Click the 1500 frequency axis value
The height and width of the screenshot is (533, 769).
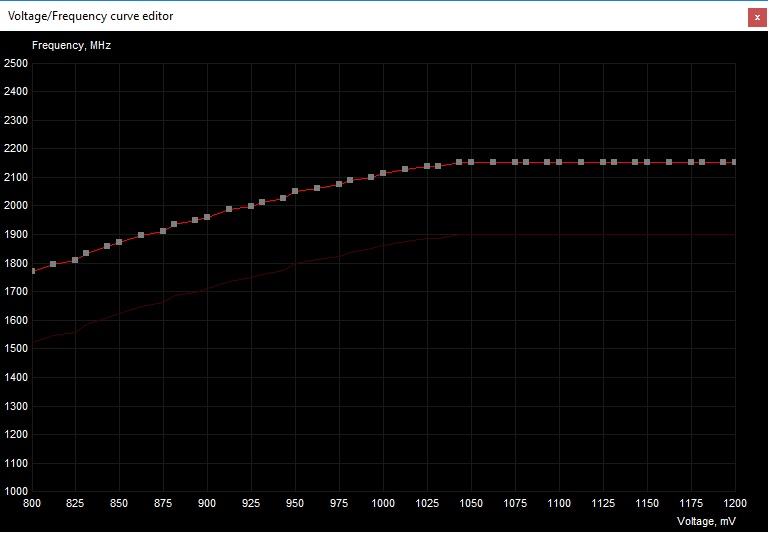click(x=16, y=349)
